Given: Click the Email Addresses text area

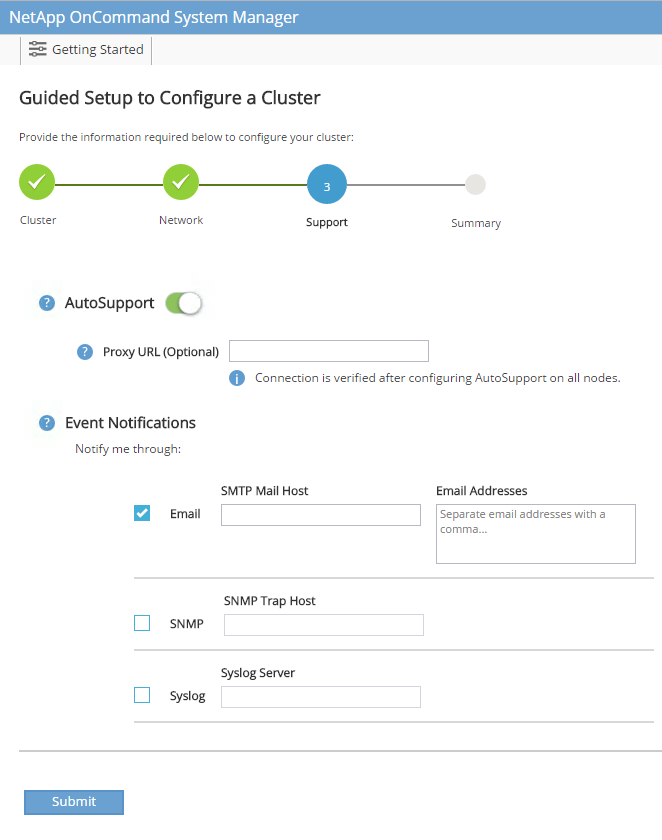Looking at the screenshot, I should tap(535, 534).
